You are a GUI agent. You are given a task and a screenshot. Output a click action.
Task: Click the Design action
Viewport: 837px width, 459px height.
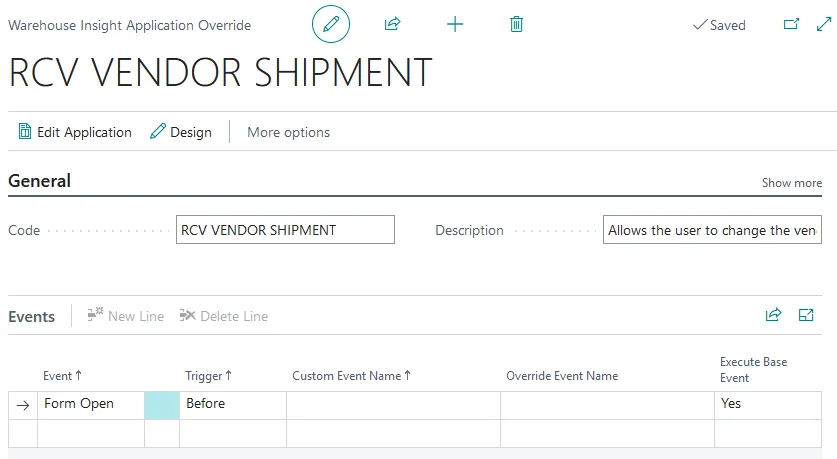click(x=181, y=132)
